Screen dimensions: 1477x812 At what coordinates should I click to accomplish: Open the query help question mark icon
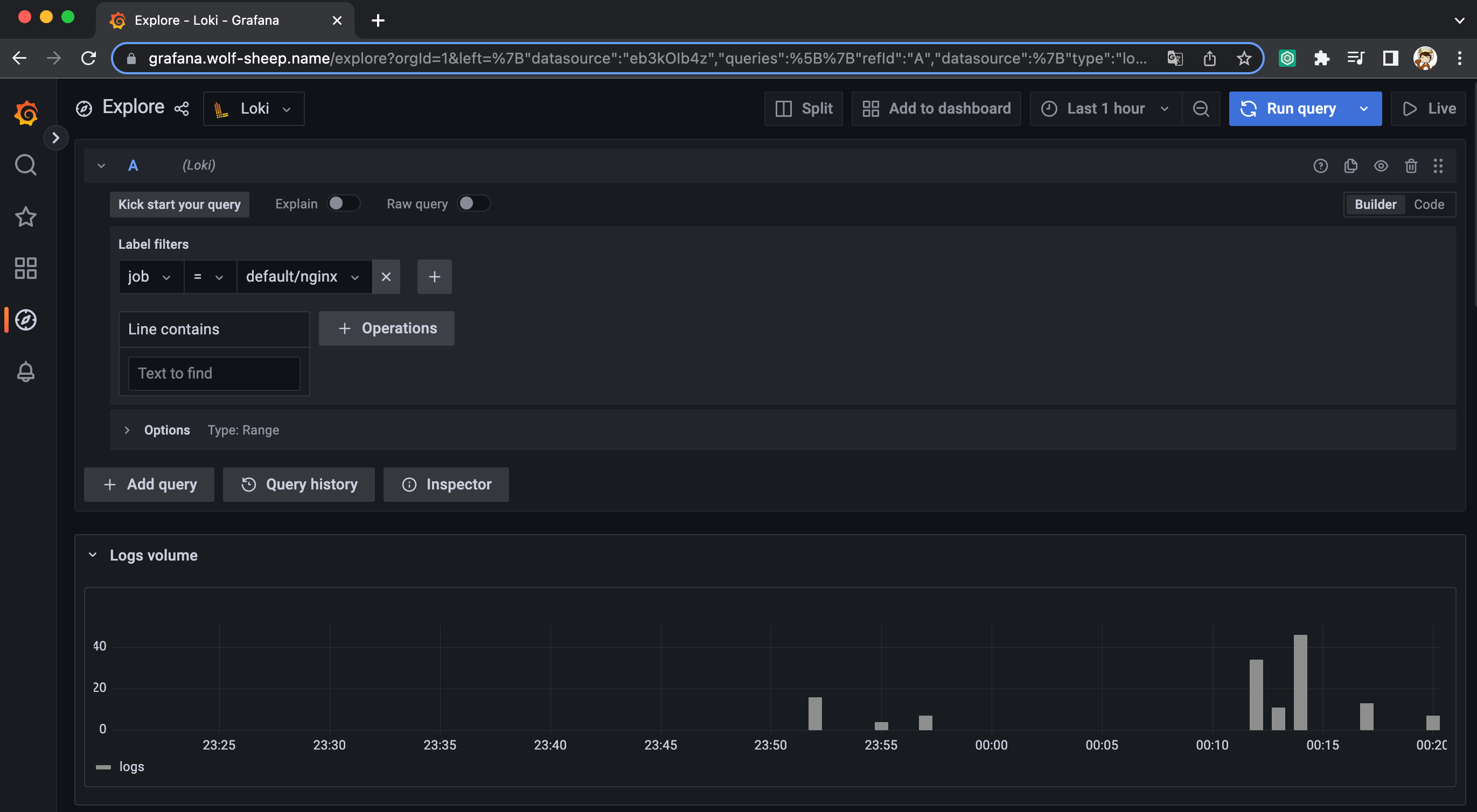pyautogui.click(x=1320, y=166)
